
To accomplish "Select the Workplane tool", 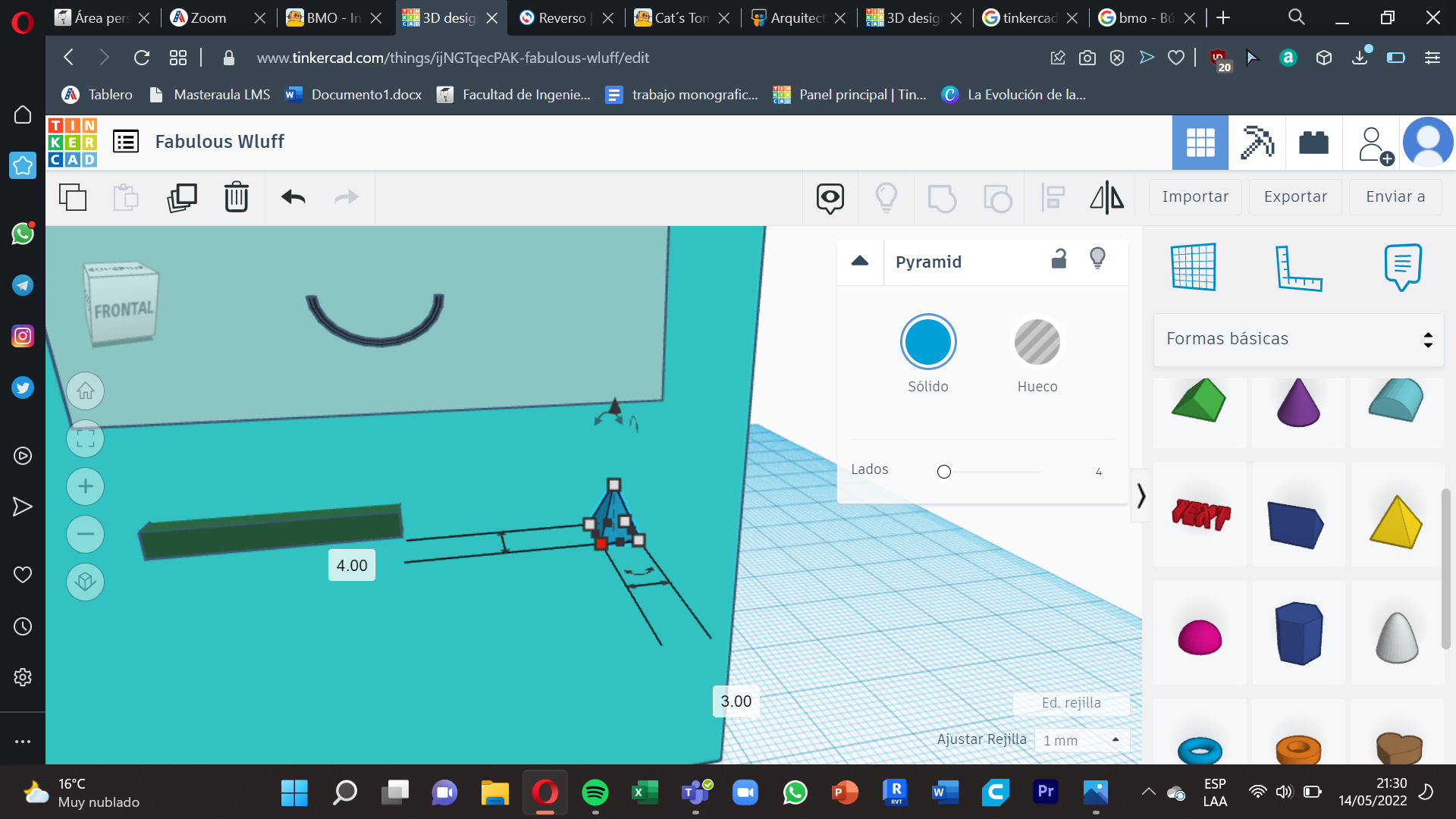I will [1194, 267].
